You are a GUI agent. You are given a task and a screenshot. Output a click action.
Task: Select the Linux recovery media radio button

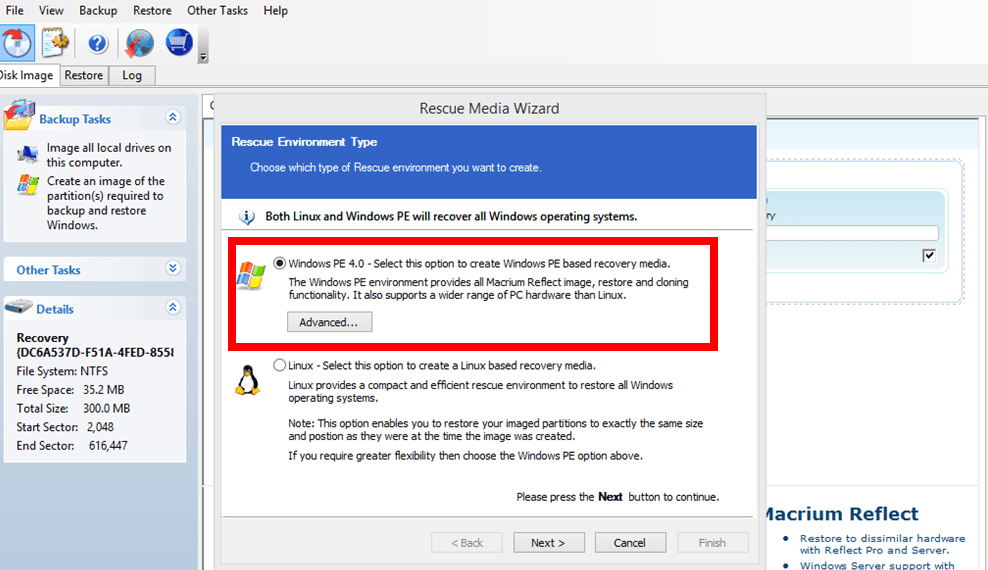[x=280, y=366]
